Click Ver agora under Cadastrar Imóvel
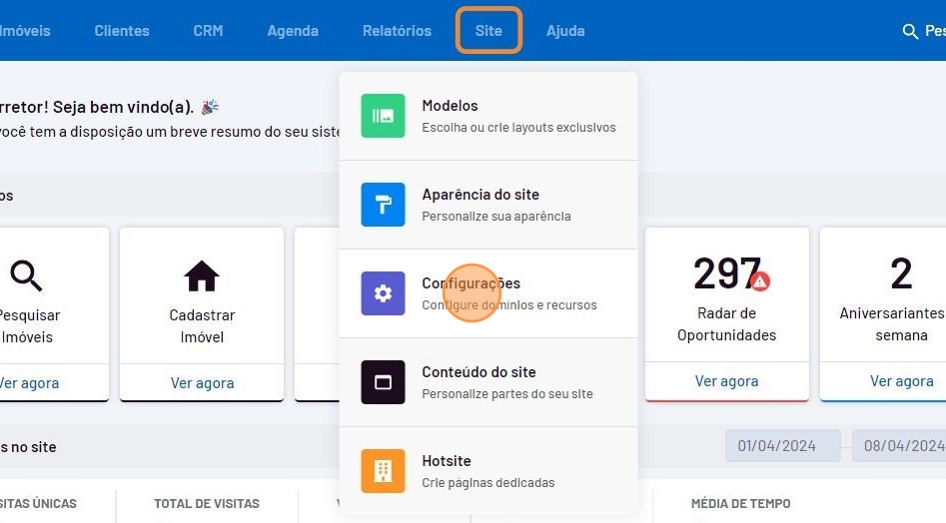The image size is (946, 523). pos(202,382)
